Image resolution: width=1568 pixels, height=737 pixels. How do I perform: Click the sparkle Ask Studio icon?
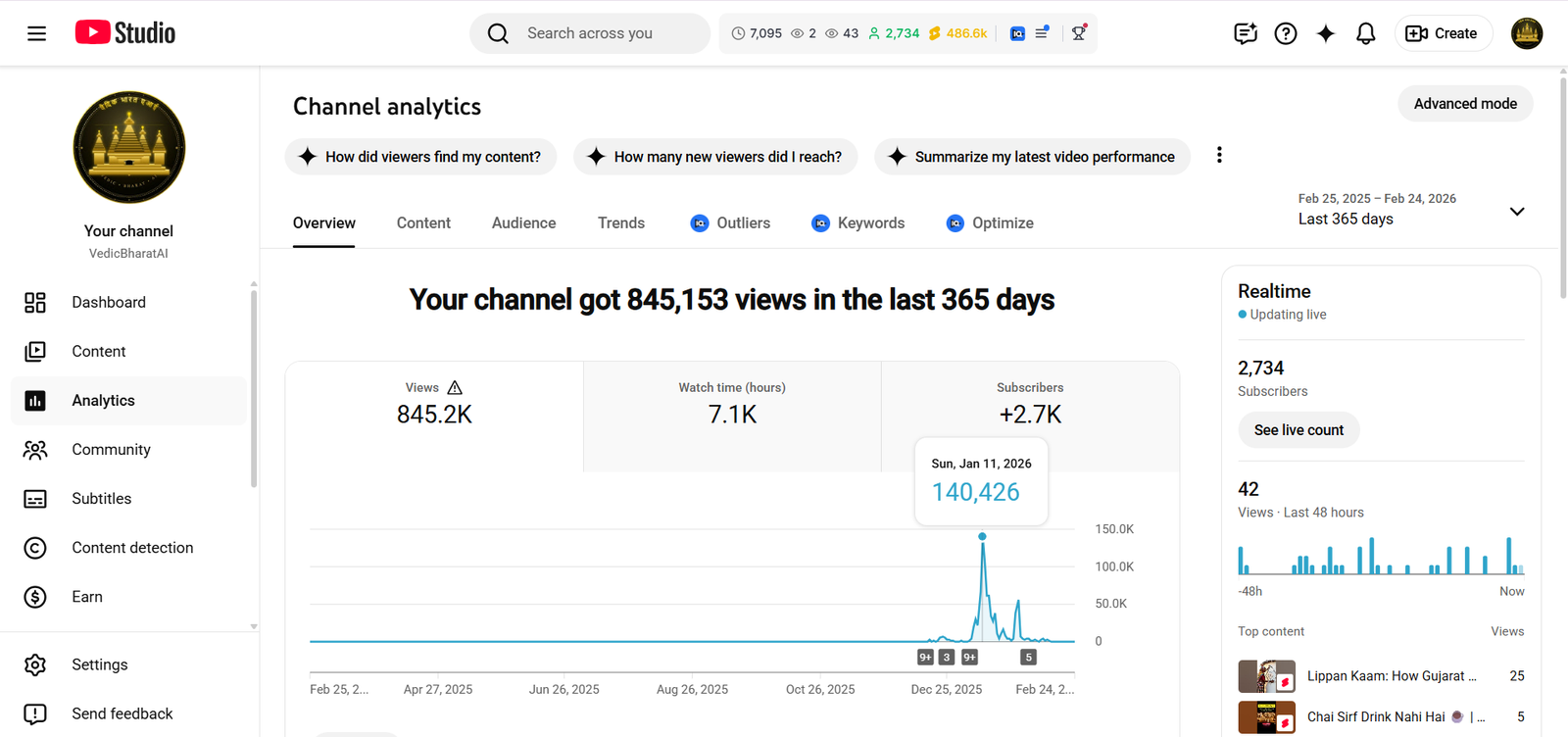pos(1325,33)
